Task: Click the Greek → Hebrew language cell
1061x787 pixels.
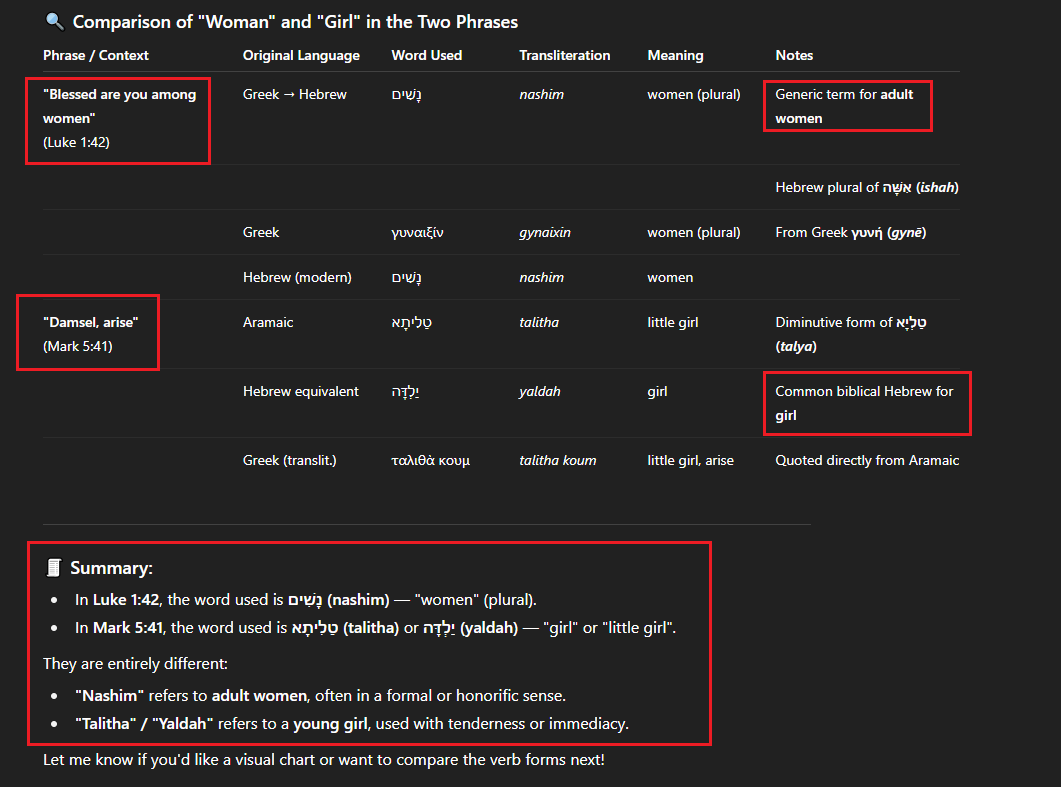Action: coord(294,95)
